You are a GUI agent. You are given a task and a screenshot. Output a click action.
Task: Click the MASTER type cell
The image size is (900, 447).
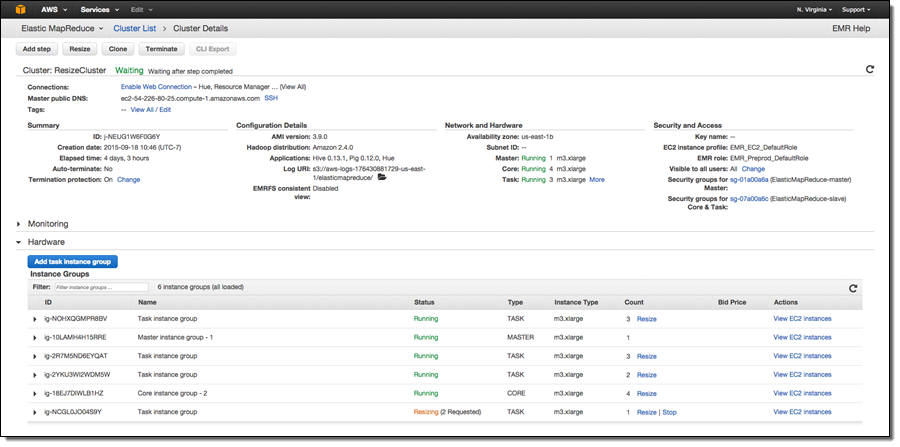tap(520, 337)
